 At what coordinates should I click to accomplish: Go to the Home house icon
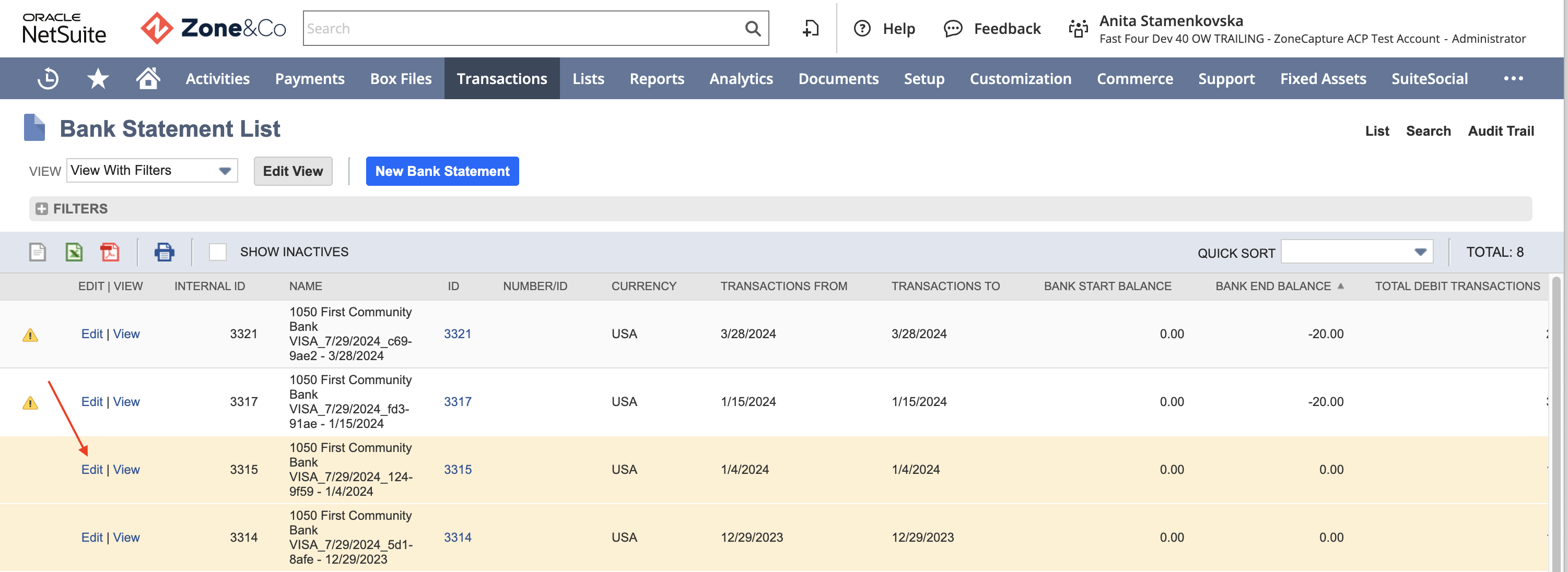tap(148, 78)
